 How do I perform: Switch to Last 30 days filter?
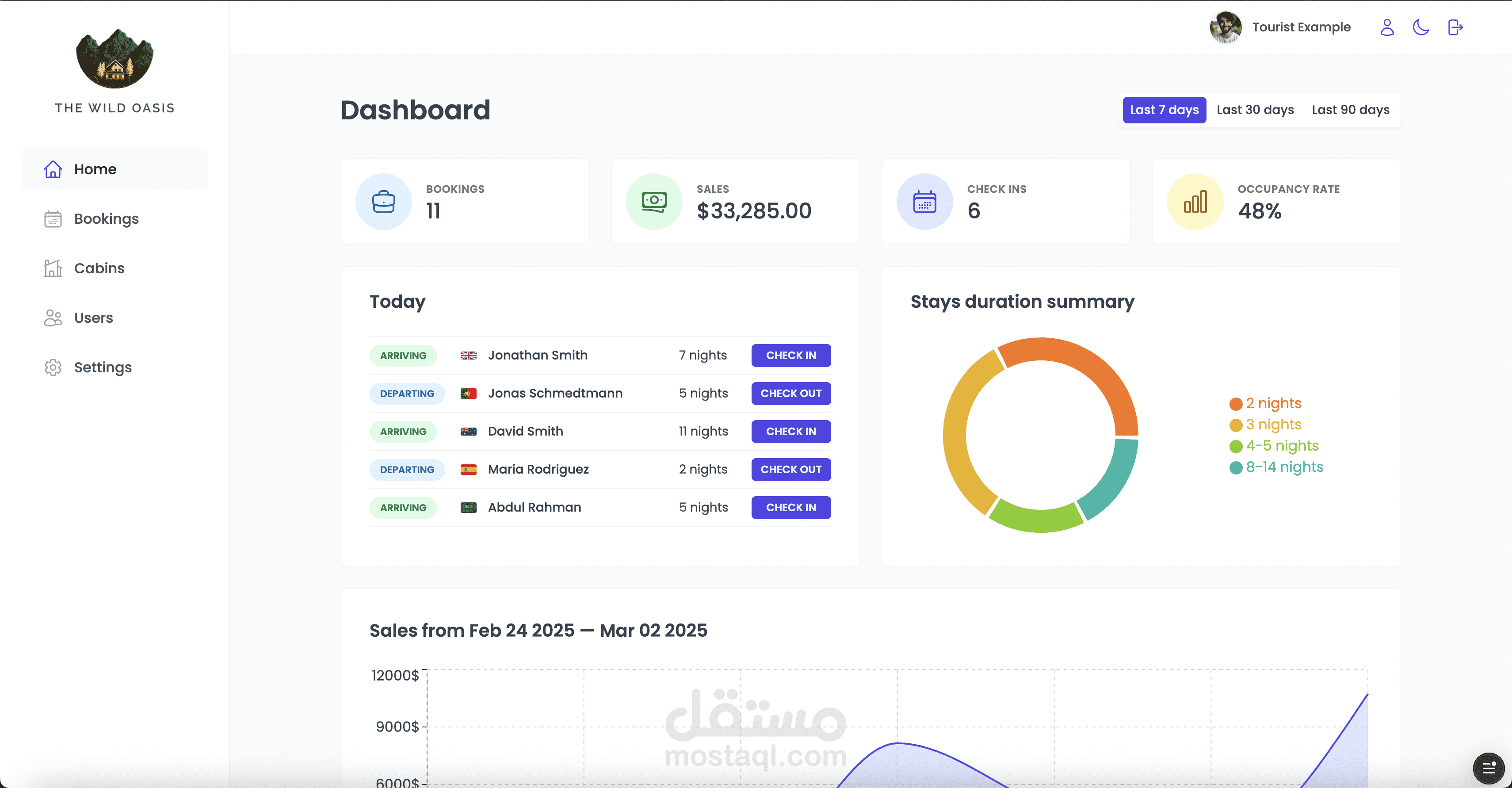click(1255, 110)
